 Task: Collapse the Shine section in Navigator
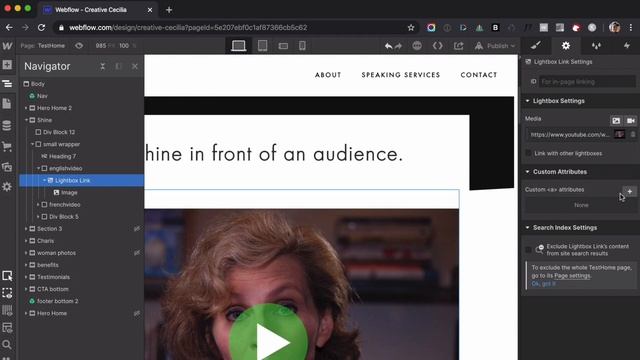coord(26,120)
